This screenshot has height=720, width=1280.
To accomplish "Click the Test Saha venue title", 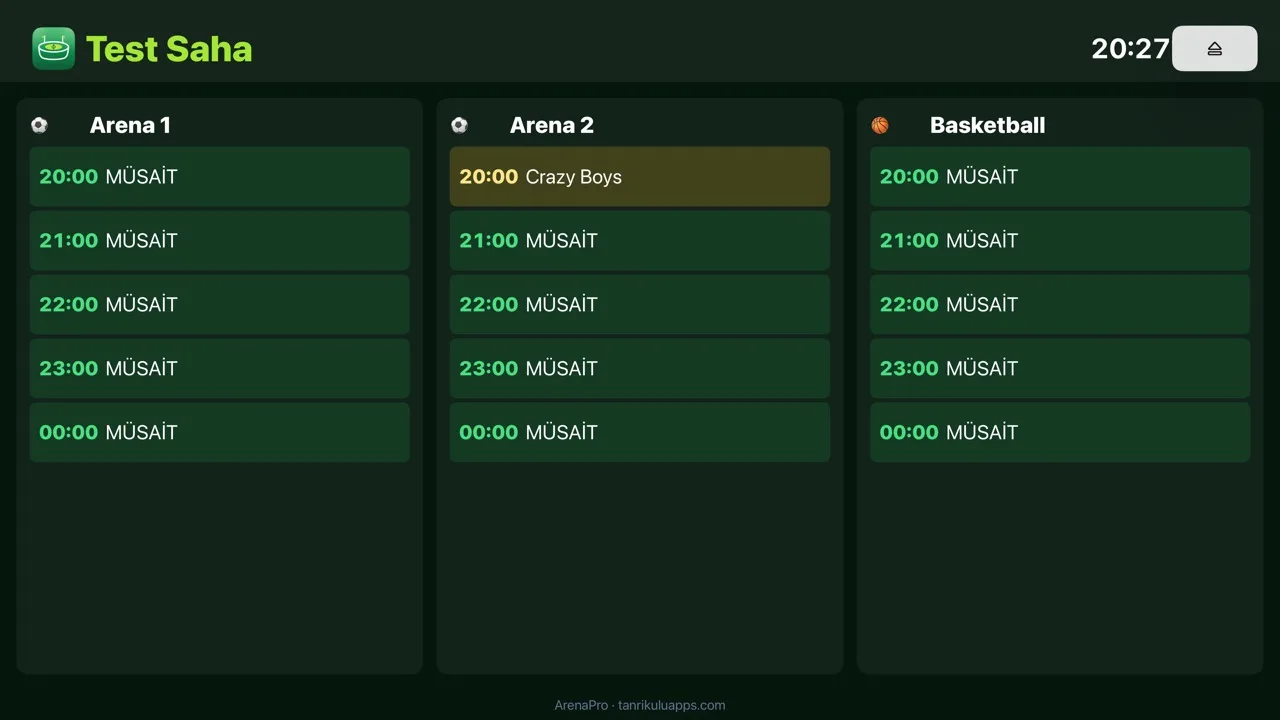I will (169, 49).
